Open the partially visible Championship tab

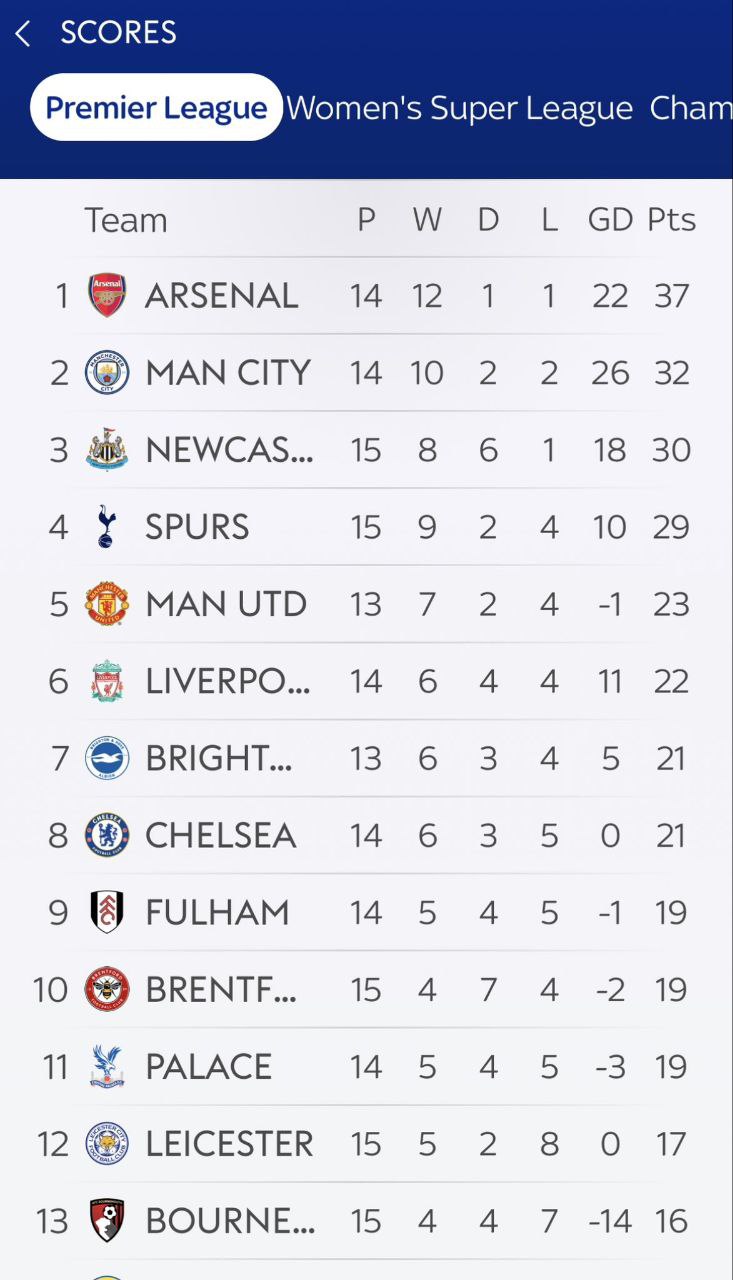[690, 108]
